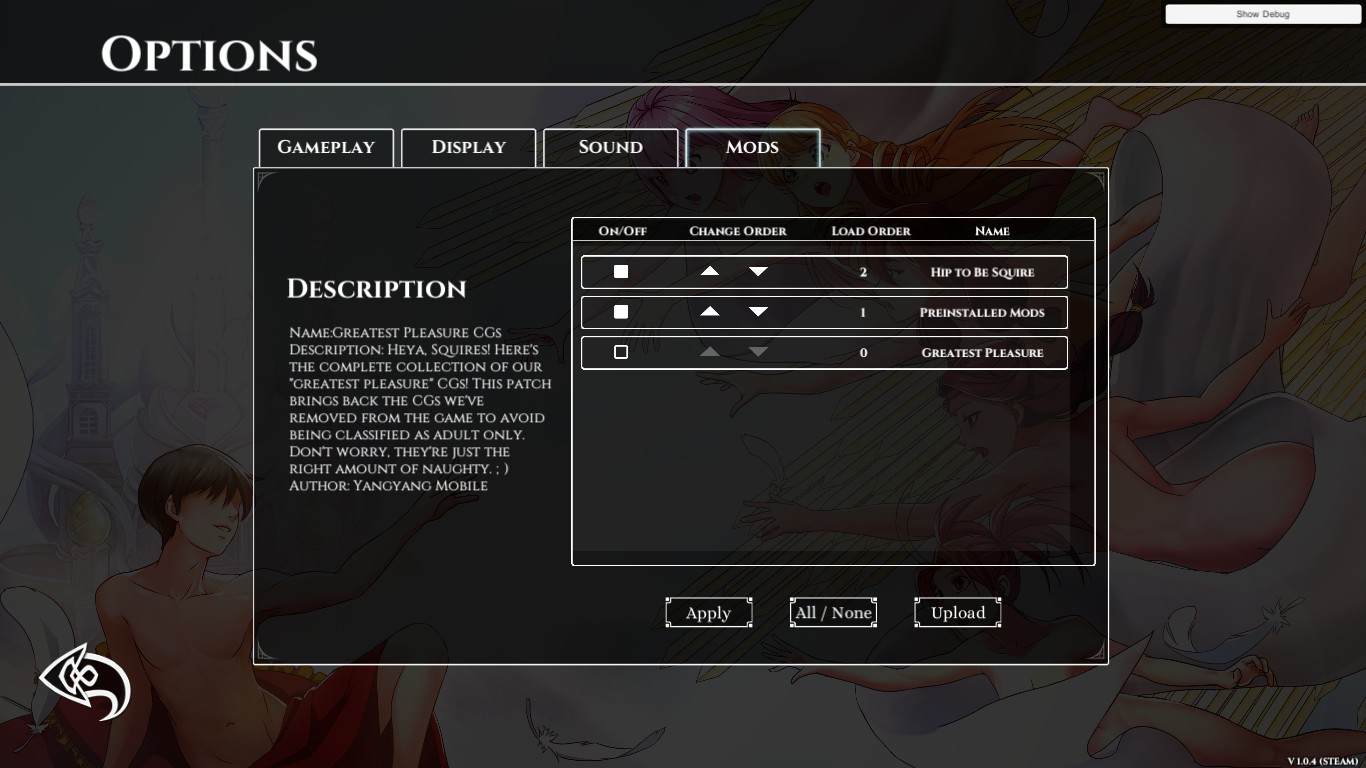Click the greyed up arrow for Greatest Pleasure
This screenshot has width=1366, height=768.
710,352
